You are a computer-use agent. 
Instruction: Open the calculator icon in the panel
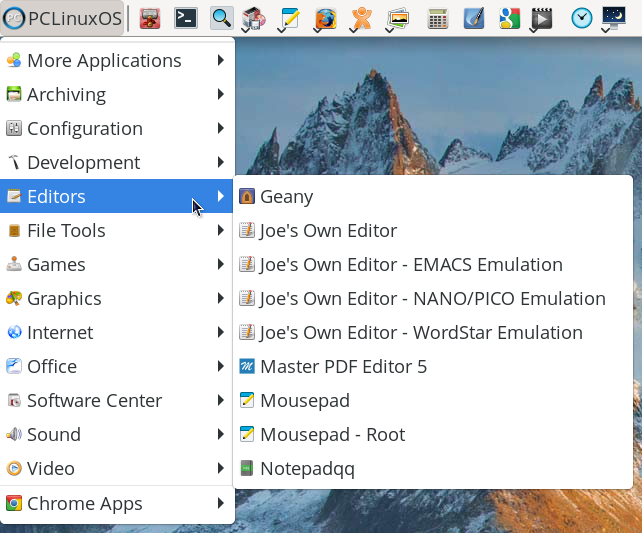tap(437, 18)
